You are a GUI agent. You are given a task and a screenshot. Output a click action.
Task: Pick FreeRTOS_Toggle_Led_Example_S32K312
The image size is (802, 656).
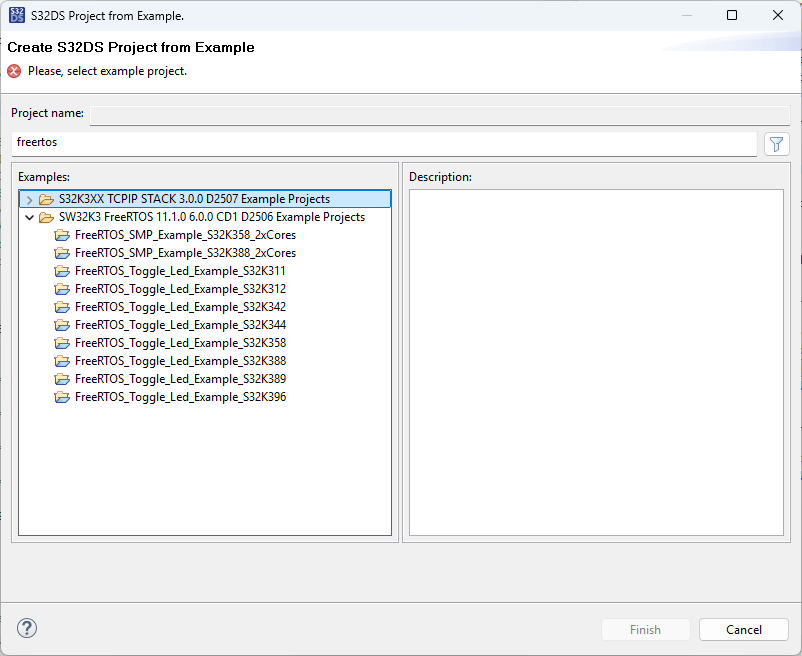coord(180,289)
